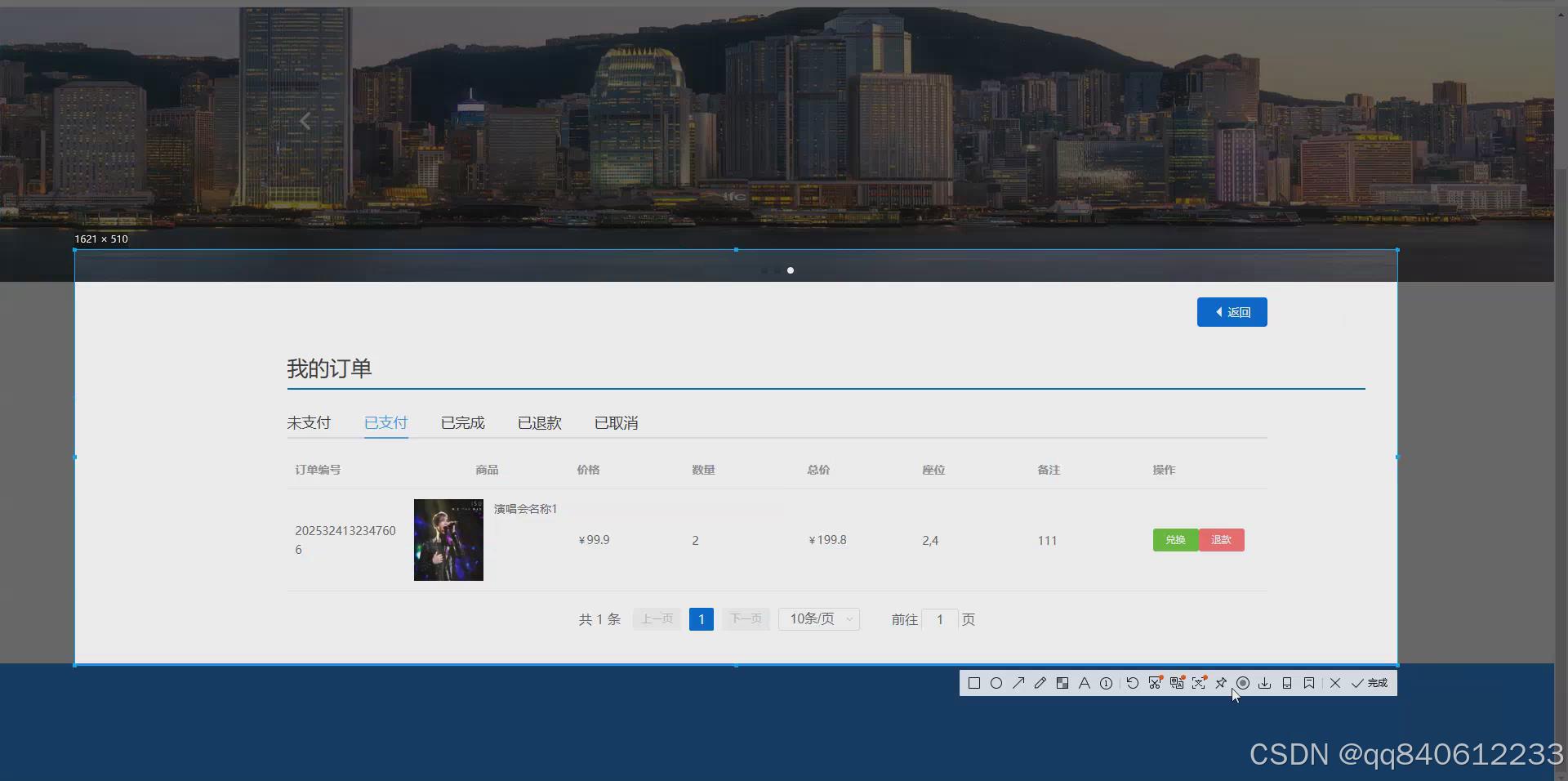This screenshot has height=781, width=1568.
Task: Click the 共 1 条 total count
Action: point(599,619)
